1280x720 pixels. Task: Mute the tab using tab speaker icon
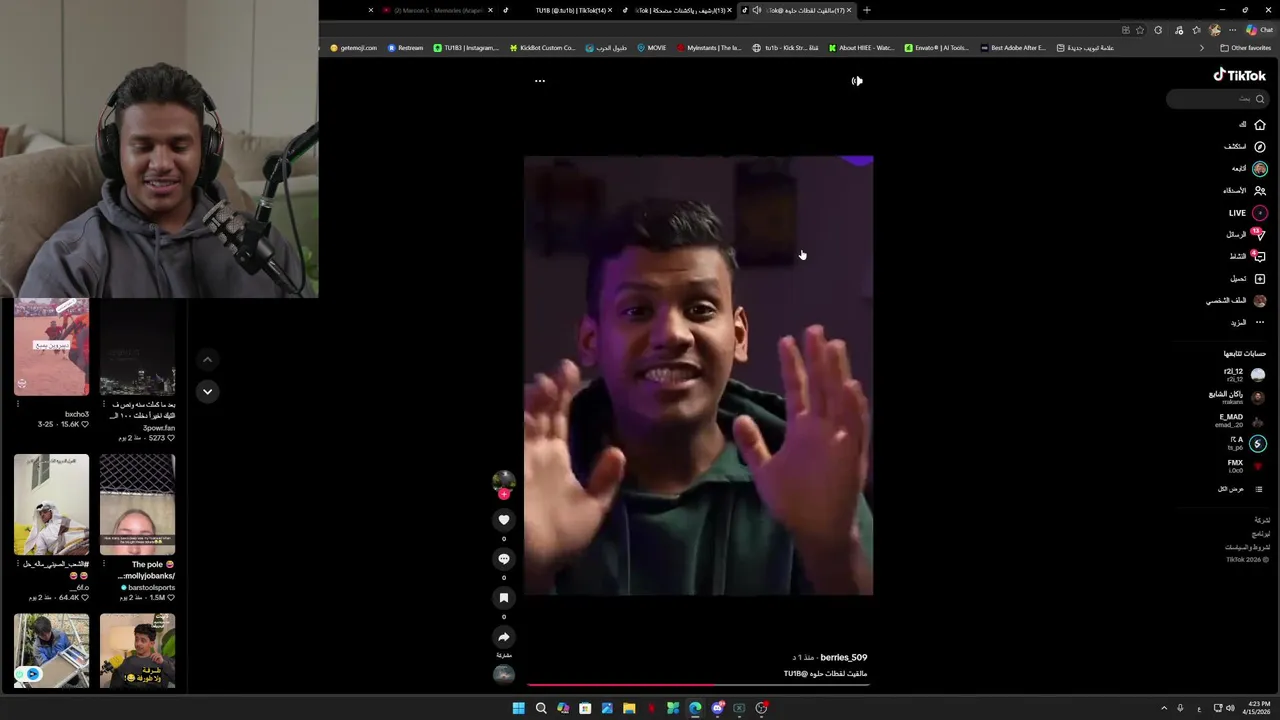[757, 10]
